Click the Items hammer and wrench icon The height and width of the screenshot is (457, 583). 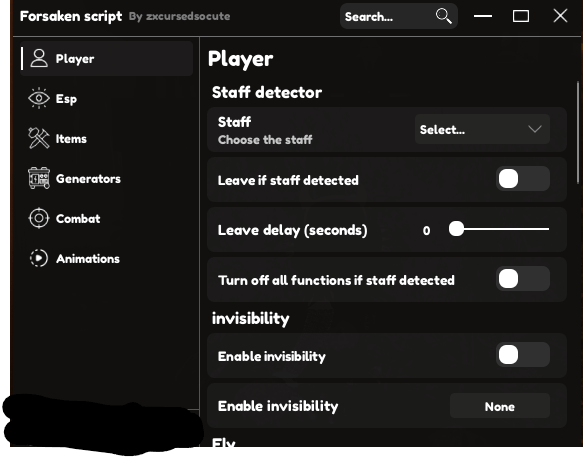(39, 138)
